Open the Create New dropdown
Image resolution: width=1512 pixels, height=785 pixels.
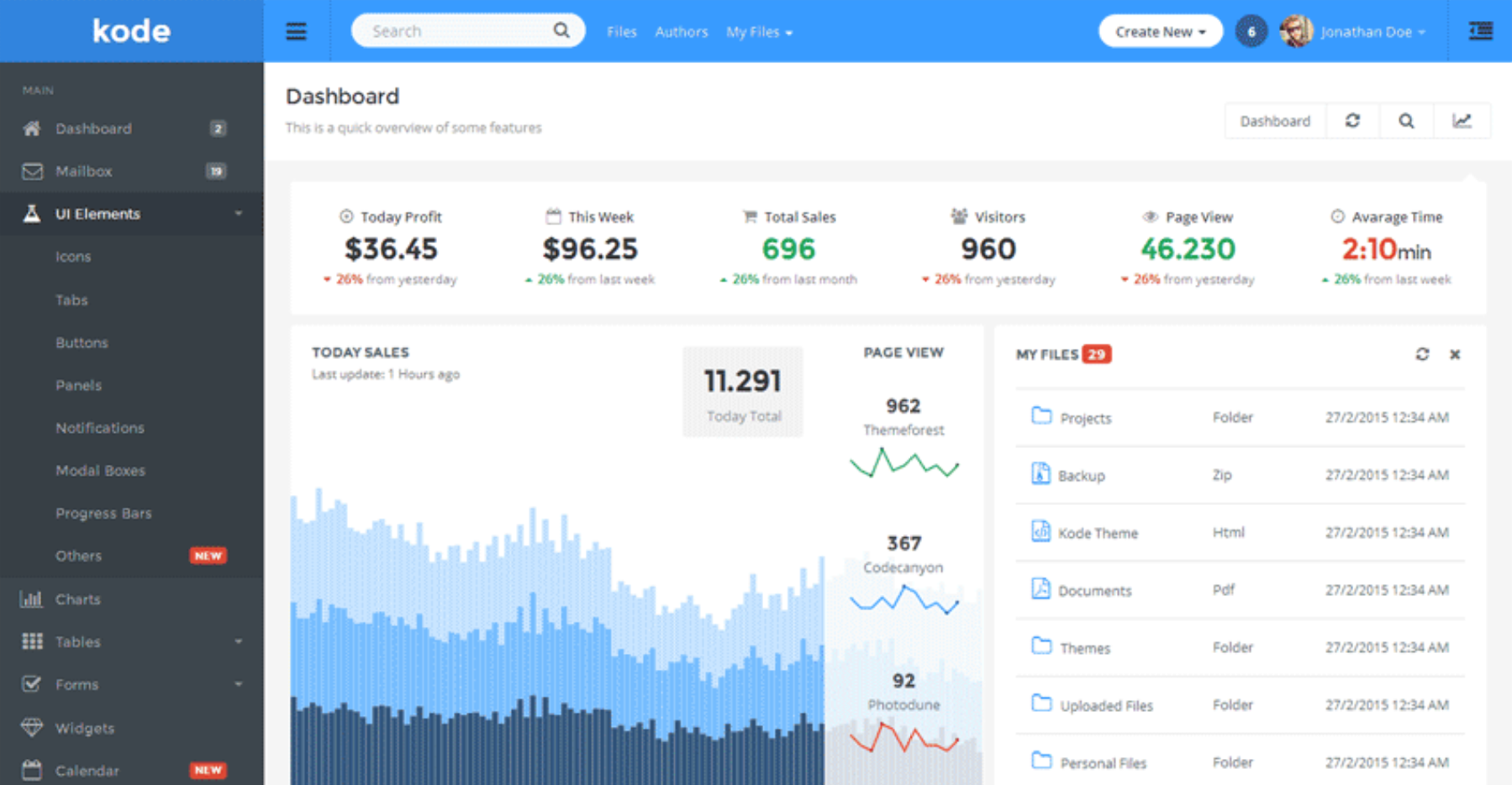pos(1160,32)
